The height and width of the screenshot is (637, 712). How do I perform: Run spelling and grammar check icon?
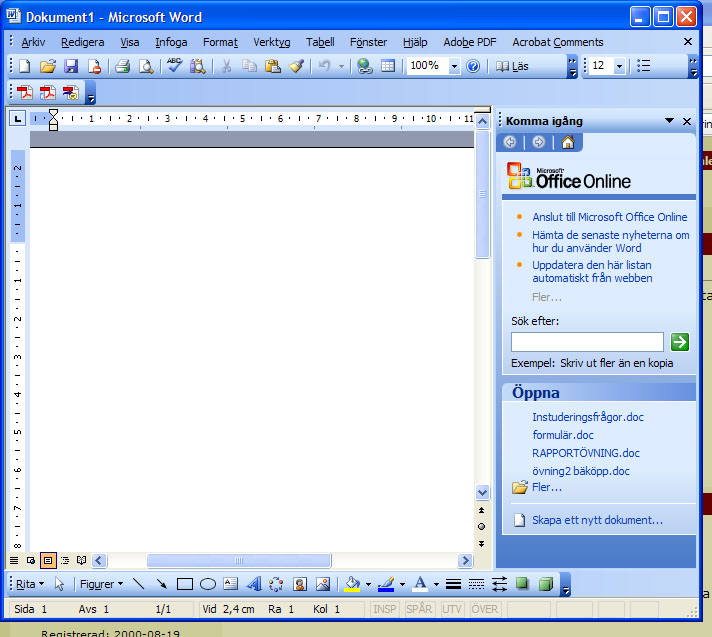pos(174,65)
